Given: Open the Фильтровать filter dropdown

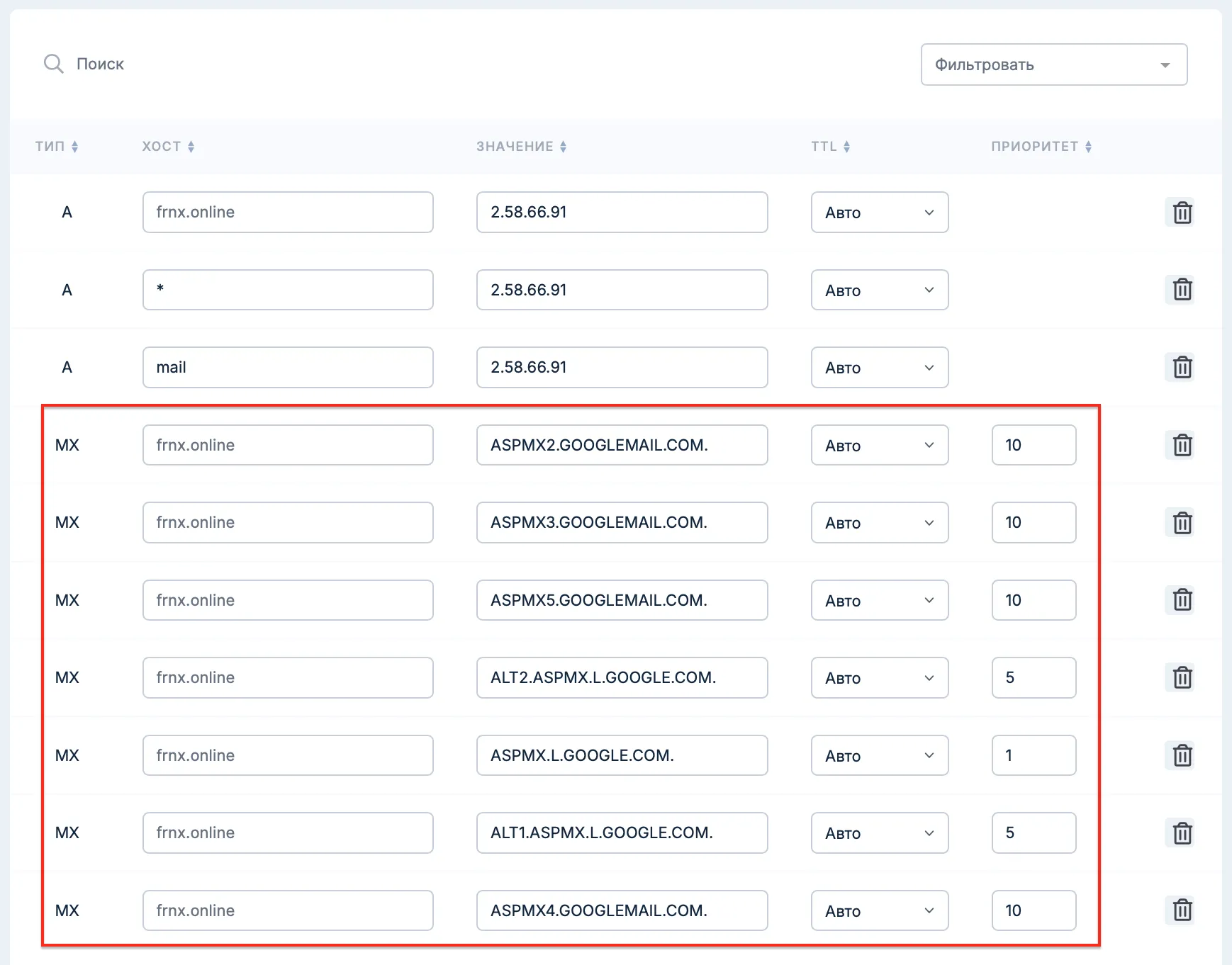Looking at the screenshot, I should [x=1053, y=64].
